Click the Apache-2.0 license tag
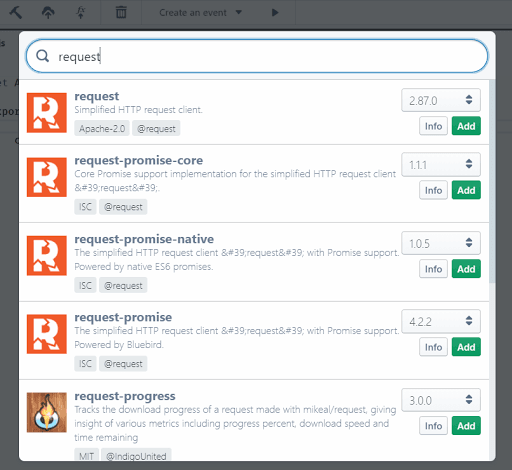The width and height of the screenshot is (512, 470). click(x=102, y=128)
